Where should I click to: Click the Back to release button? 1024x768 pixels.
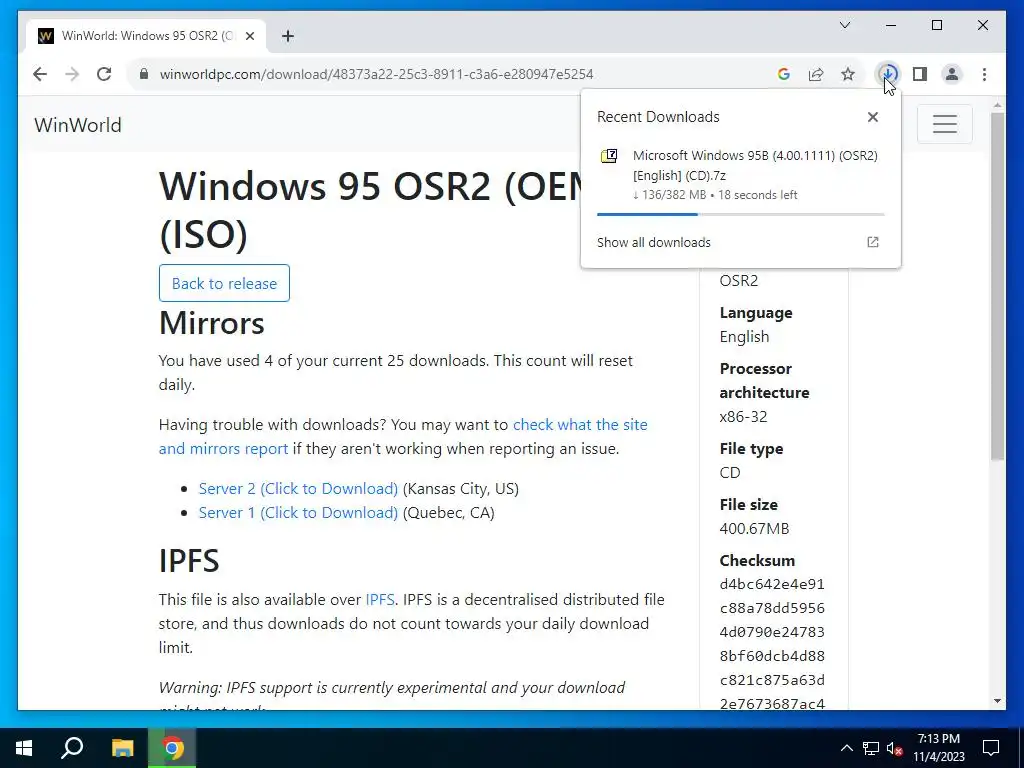224,283
